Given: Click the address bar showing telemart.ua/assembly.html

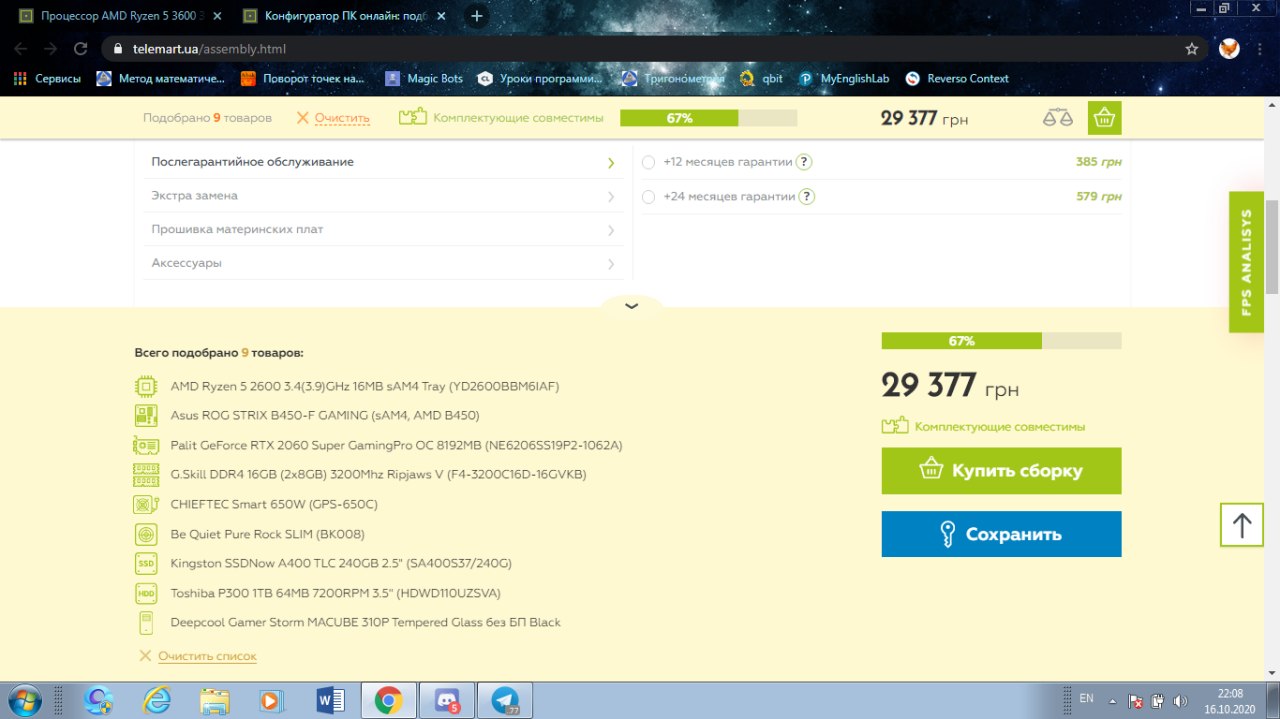Looking at the screenshot, I should pos(655,48).
